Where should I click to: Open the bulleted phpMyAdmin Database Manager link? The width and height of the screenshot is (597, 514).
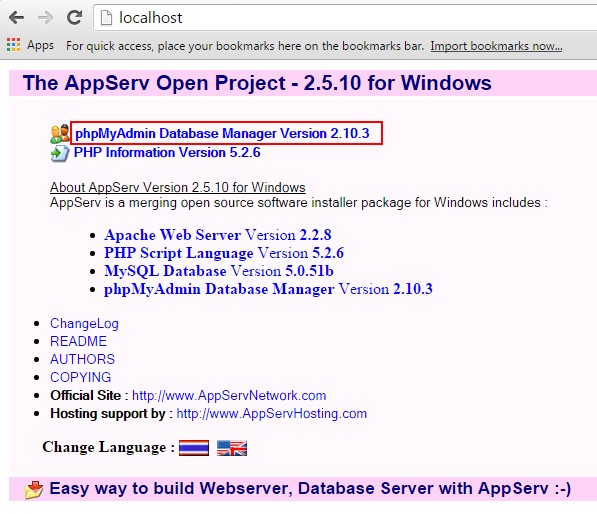point(268,289)
